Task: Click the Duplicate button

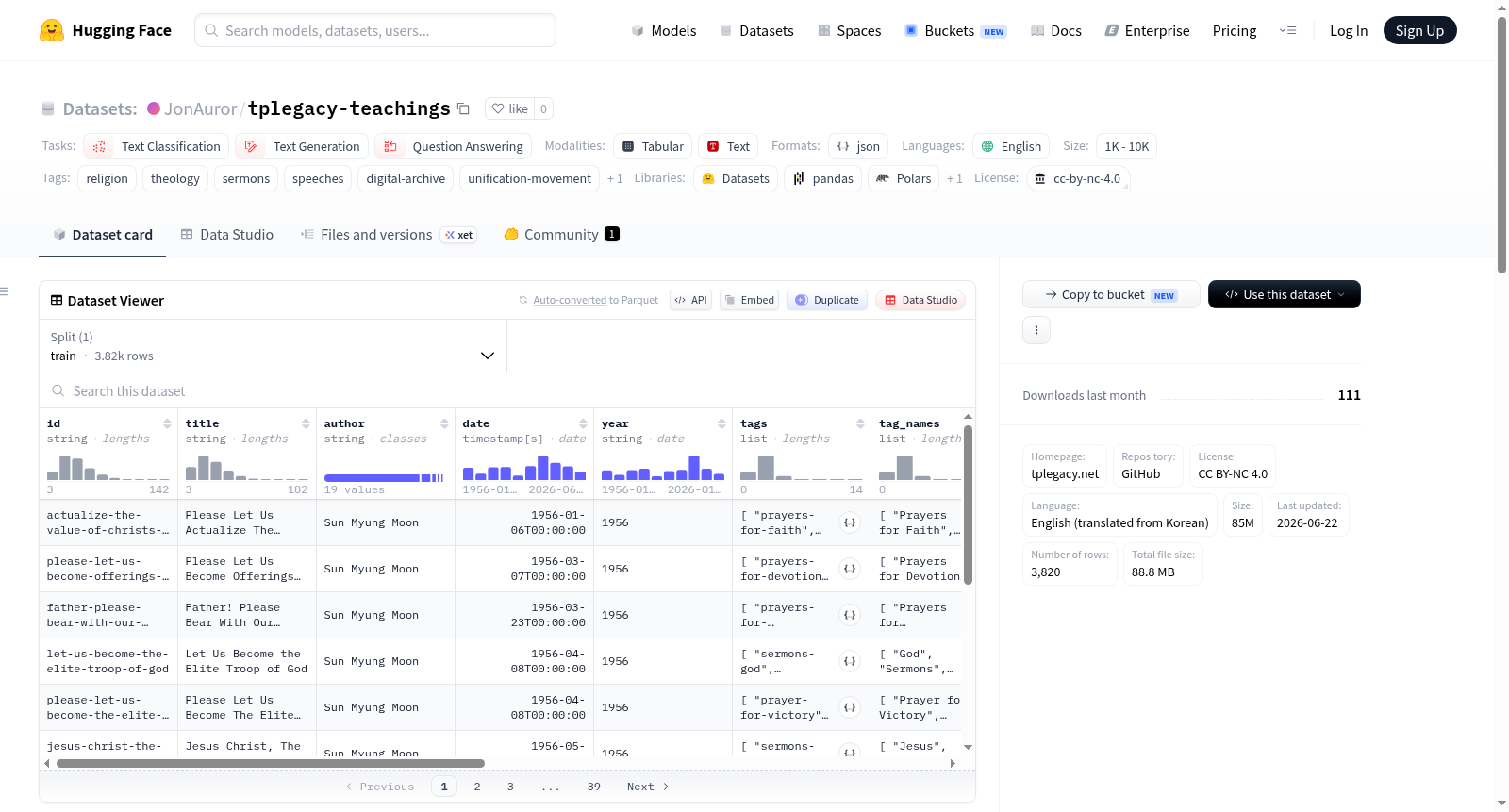Action: [x=827, y=300]
